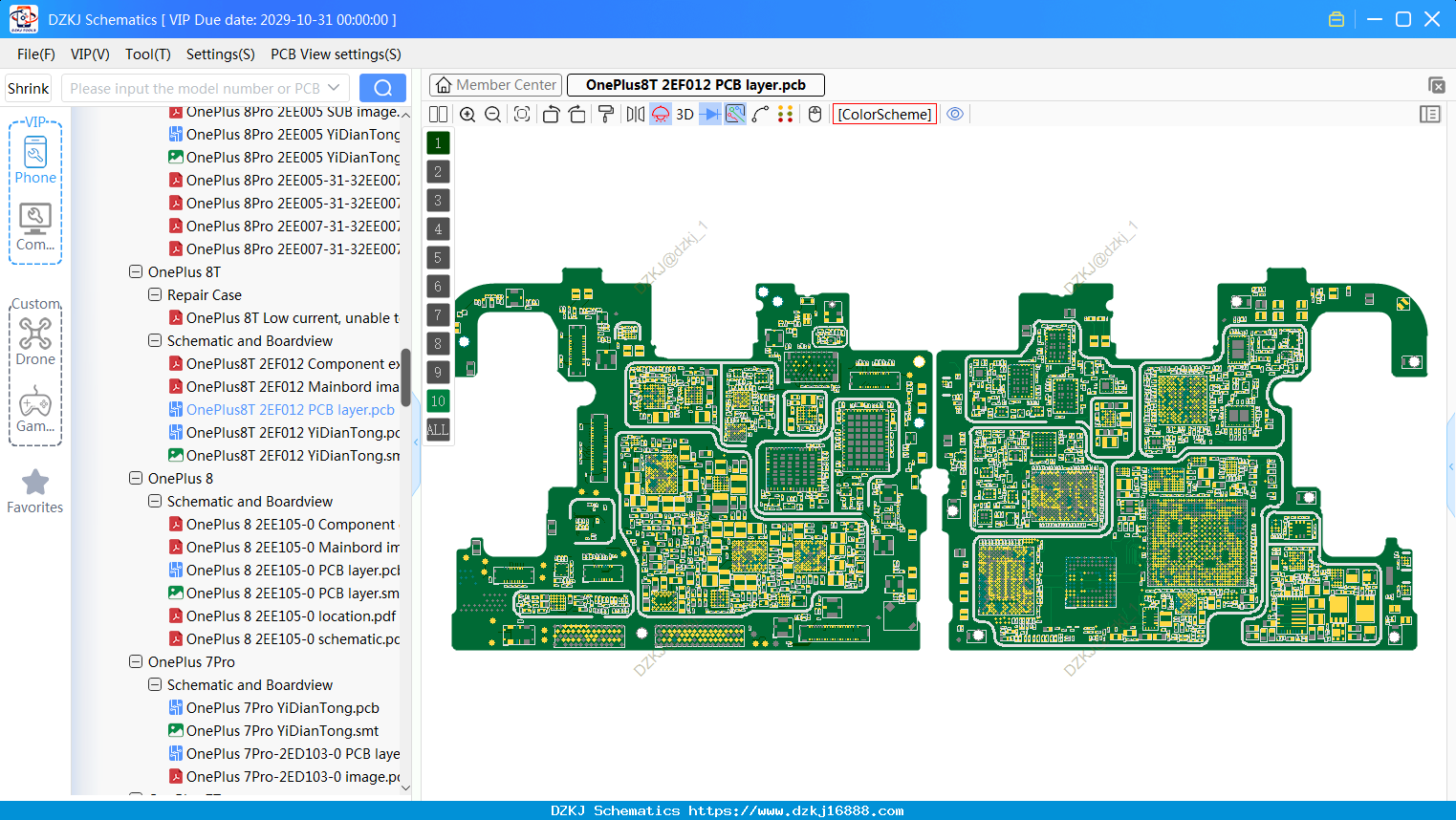
Task: Show PCB layer 7
Action: (x=438, y=315)
